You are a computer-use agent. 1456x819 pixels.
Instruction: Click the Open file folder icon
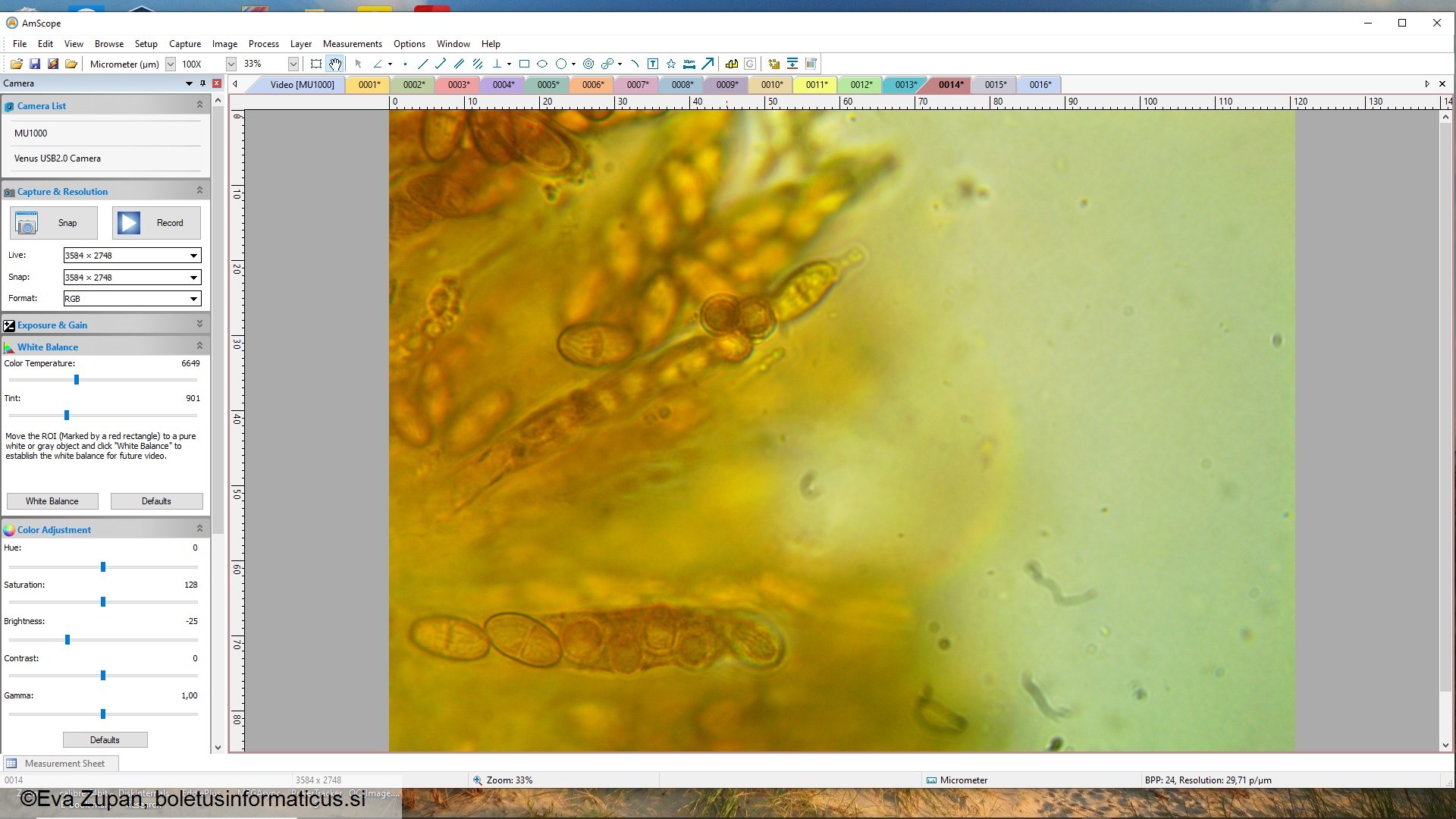16,64
